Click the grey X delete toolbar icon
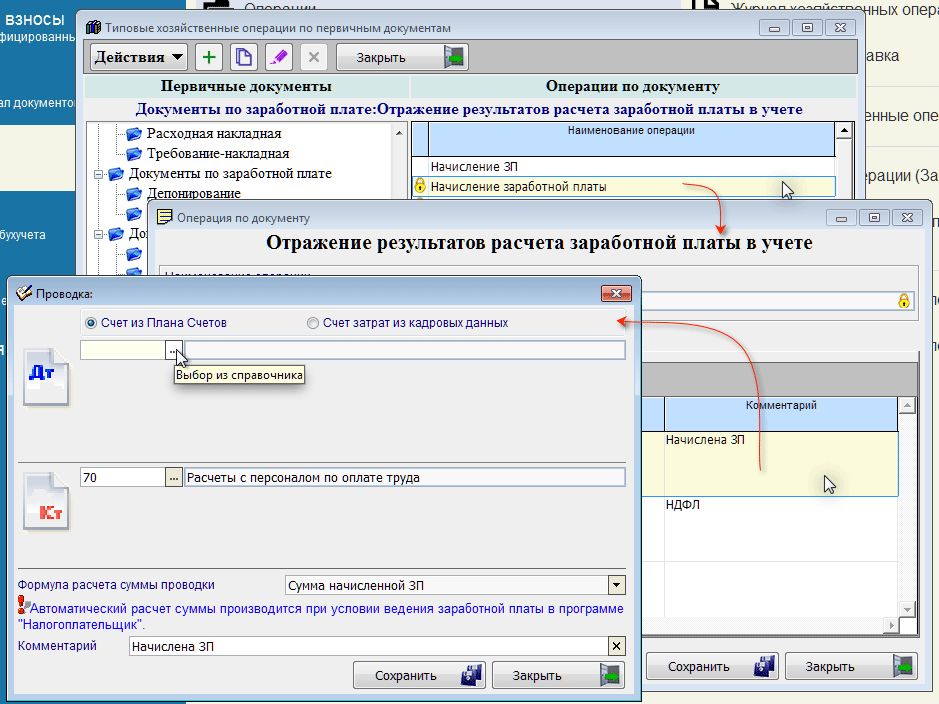 pyautogui.click(x=313, y=57)
